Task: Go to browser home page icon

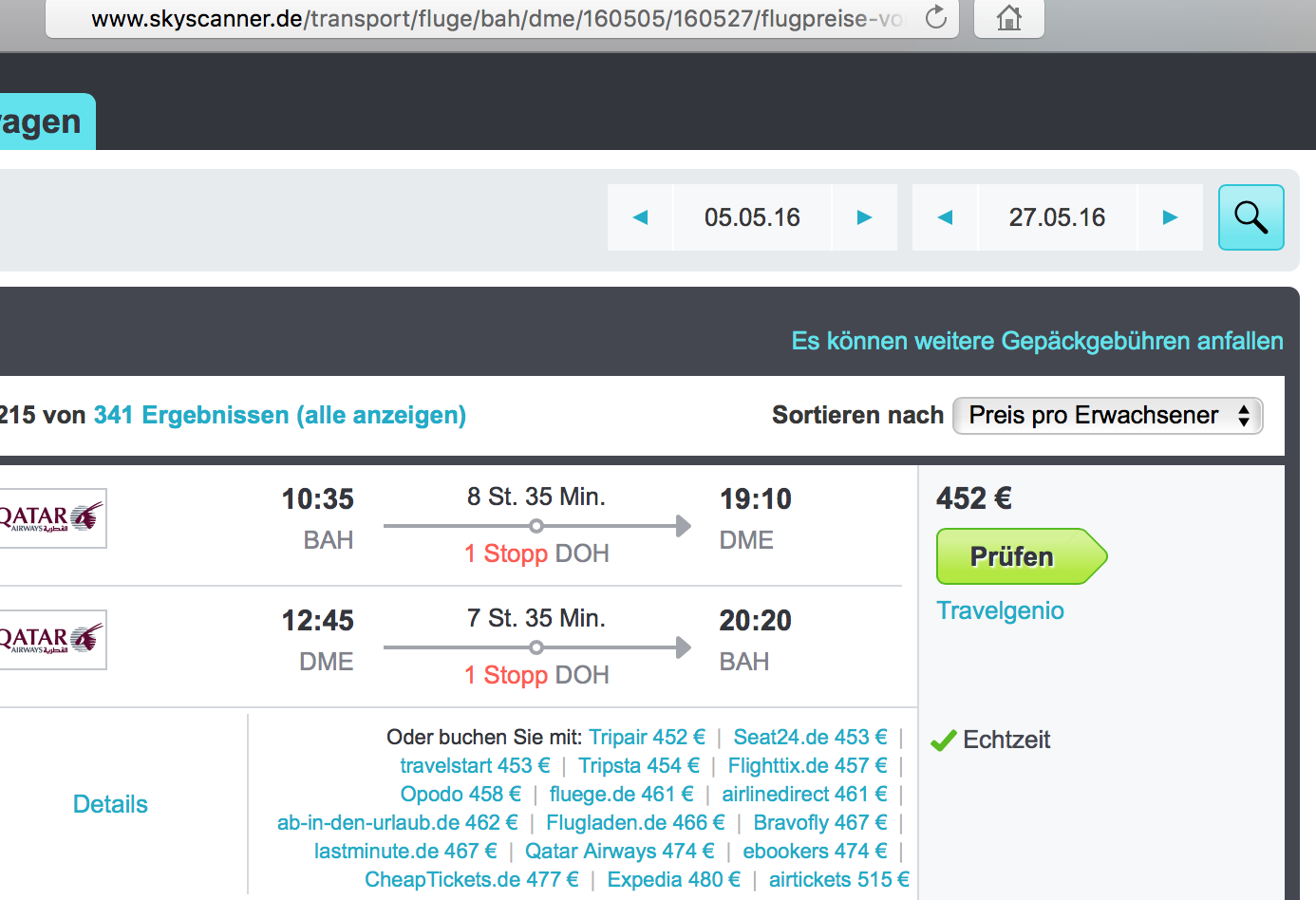Action: point(1008,17)
